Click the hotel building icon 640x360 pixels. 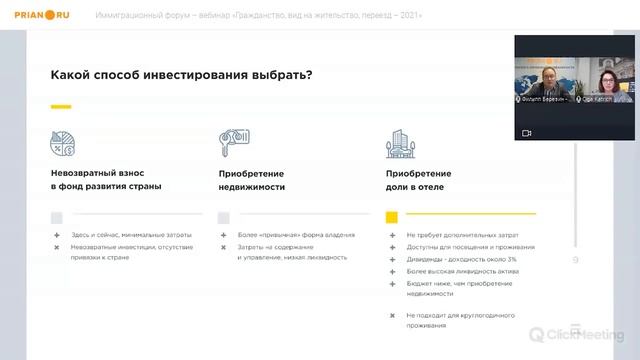click(x=400, y=144)
